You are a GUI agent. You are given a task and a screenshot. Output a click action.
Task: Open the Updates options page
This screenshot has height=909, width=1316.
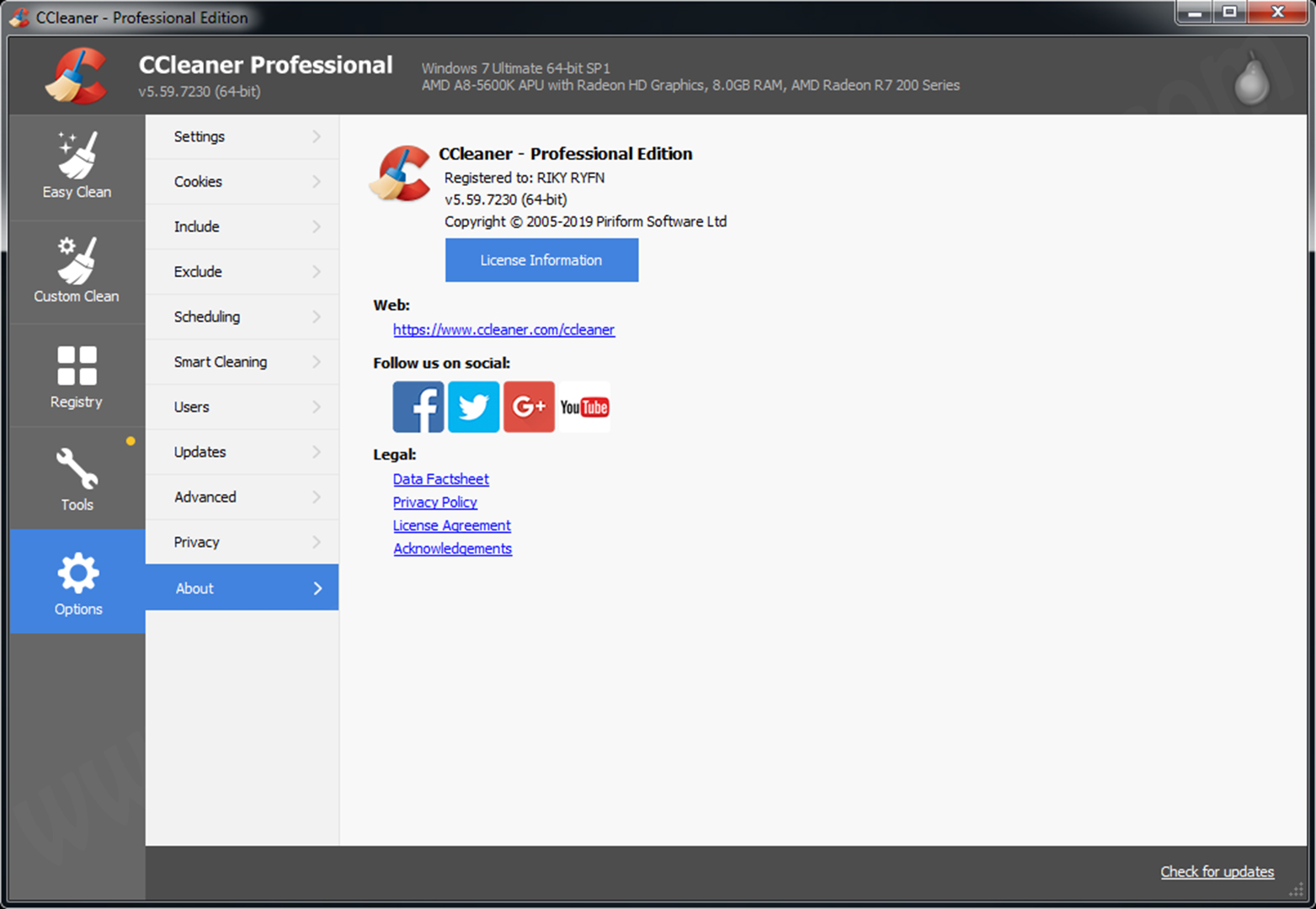point(242,452)
